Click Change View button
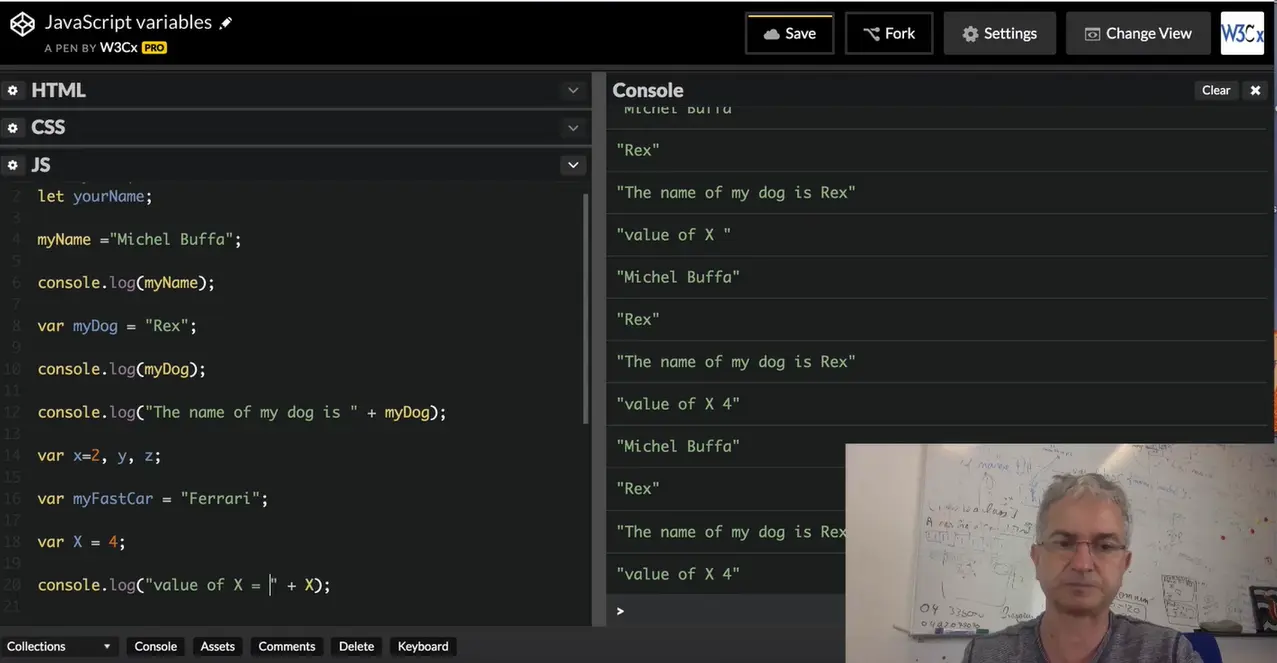Viewport: 1277px width, 663px height. (x=1138, y=33)
